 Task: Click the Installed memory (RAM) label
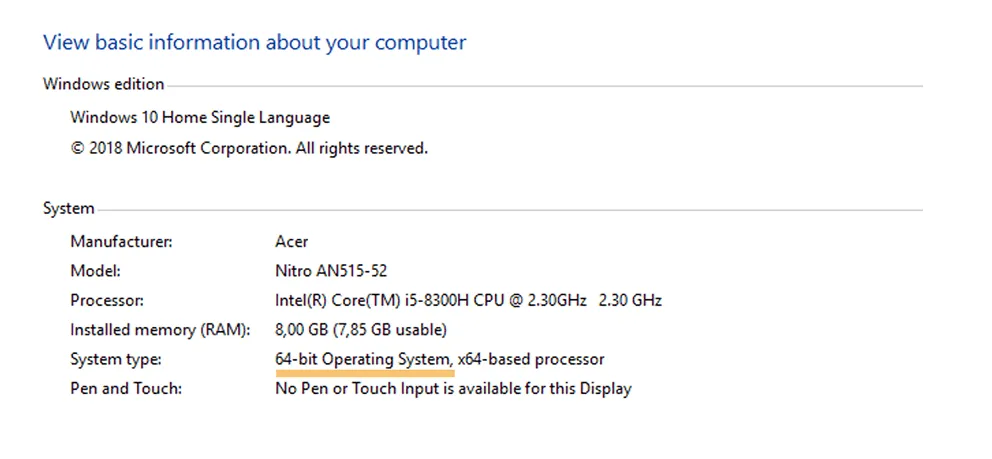coord(161,330)
